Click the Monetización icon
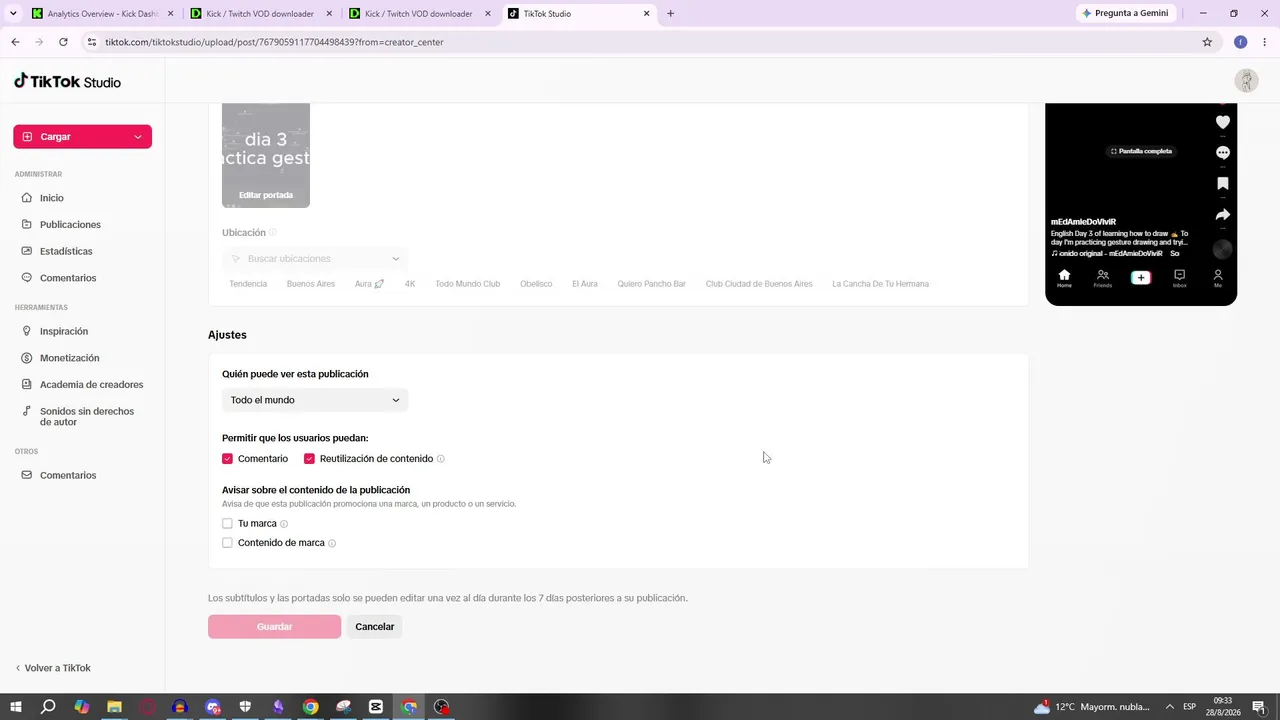 (x=27, y=358)
